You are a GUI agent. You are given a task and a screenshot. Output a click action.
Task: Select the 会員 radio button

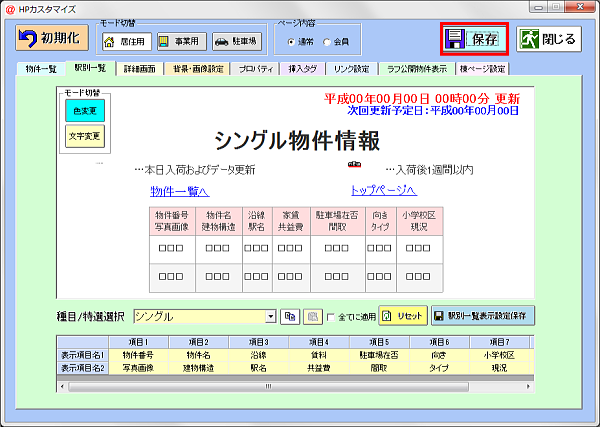point(326,42)
